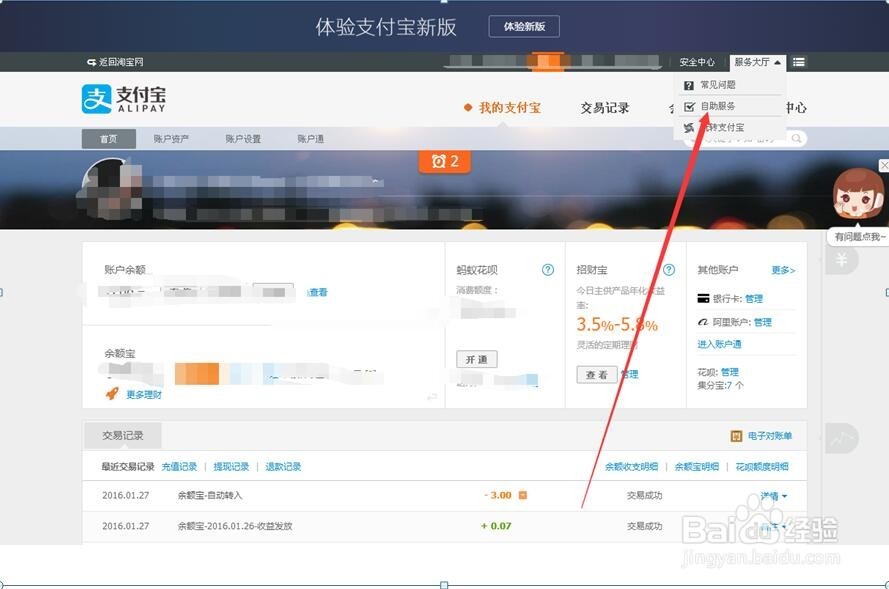This screenshot has width=889, height=589.
Task: Open the 更多理财 link
Action: 143,395
